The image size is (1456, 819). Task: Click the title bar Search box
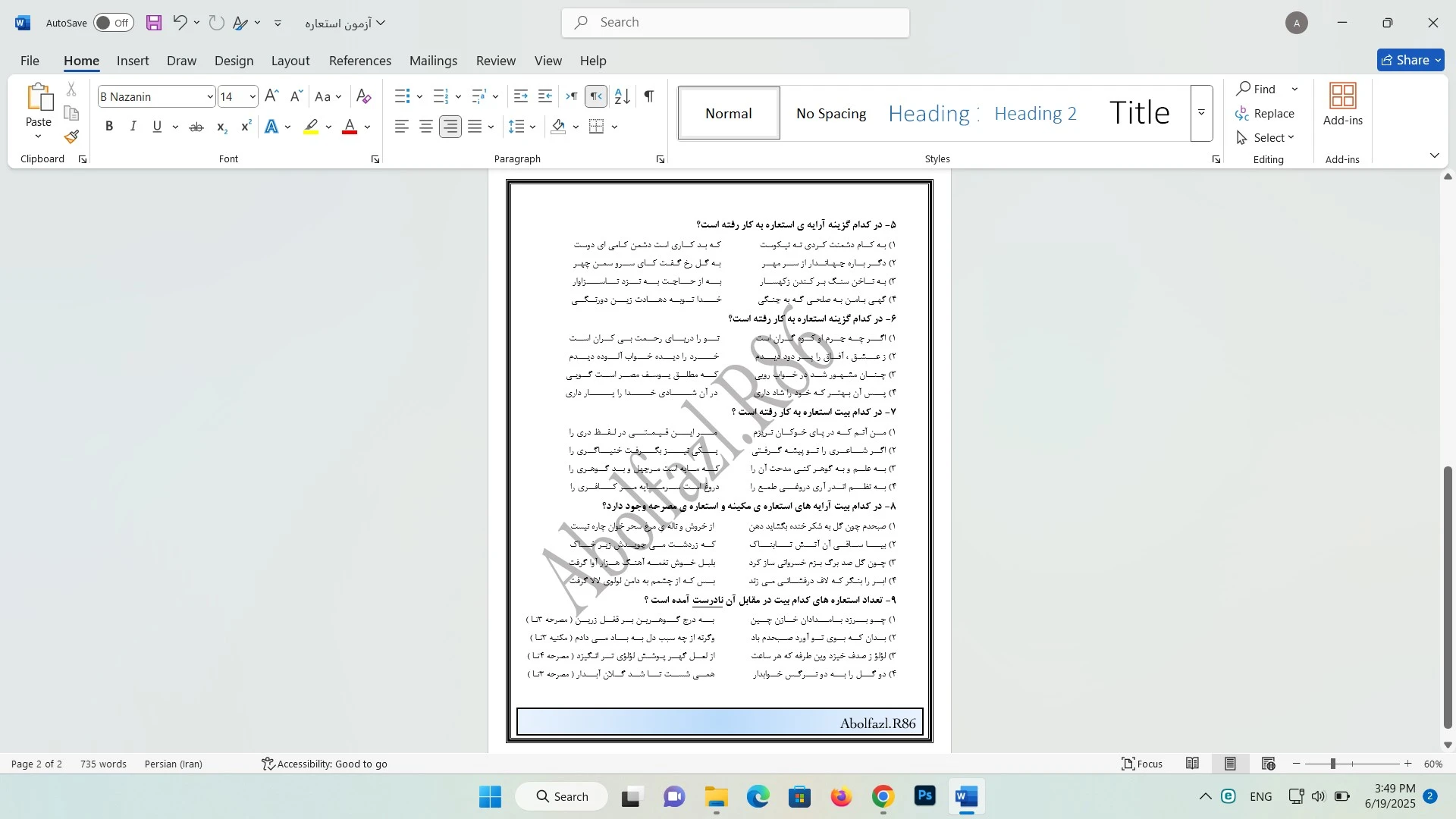pyautogui.click(x=736, y=23)
